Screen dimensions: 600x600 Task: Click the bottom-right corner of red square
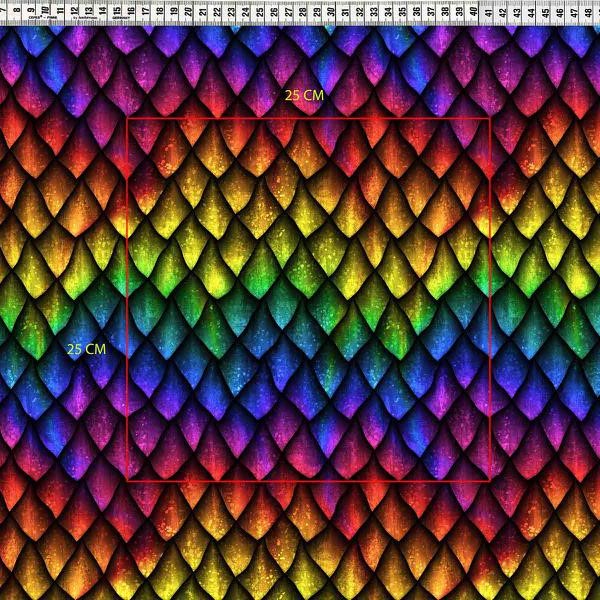pos(489,481)
